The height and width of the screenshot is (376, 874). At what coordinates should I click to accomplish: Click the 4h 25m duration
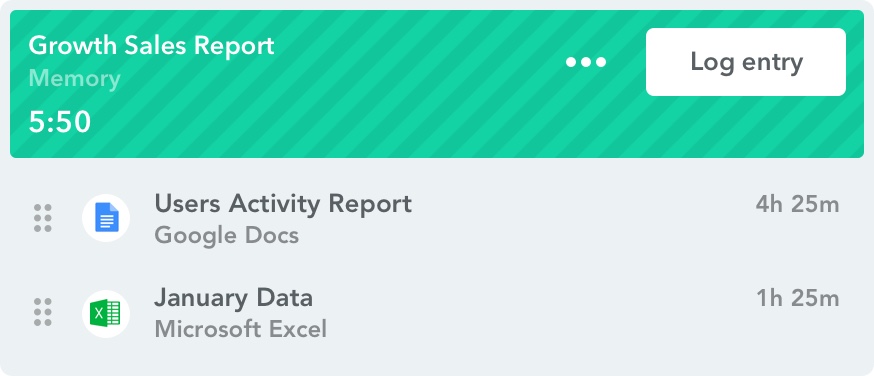point(797,204)
